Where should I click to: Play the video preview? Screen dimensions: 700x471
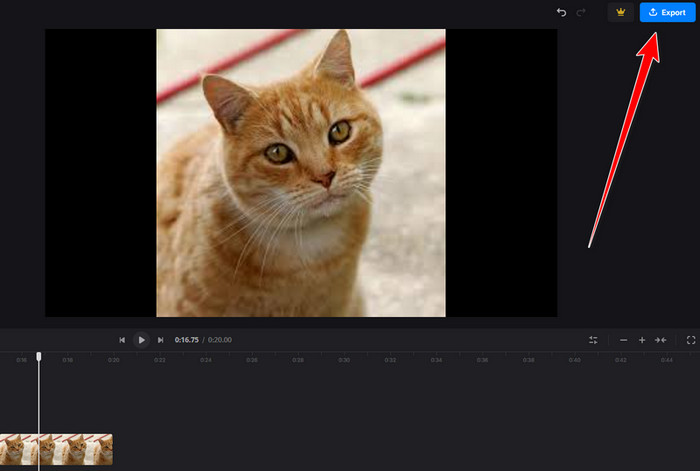(142, 340)
